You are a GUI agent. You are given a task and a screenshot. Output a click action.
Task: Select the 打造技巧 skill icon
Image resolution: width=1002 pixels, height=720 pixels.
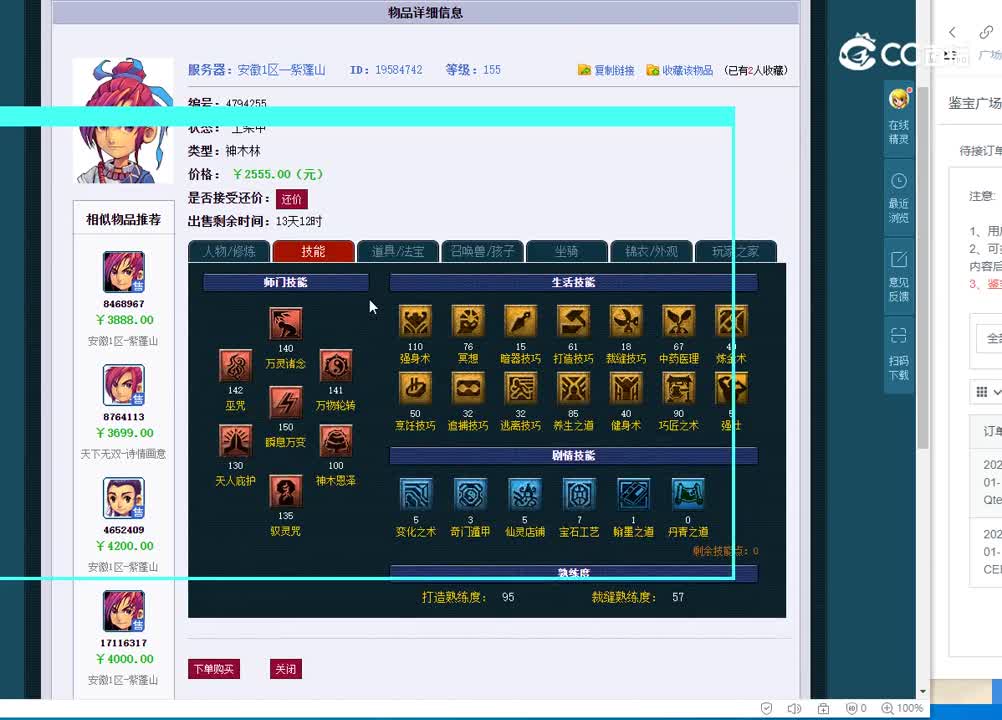click(x=573, y=321)
